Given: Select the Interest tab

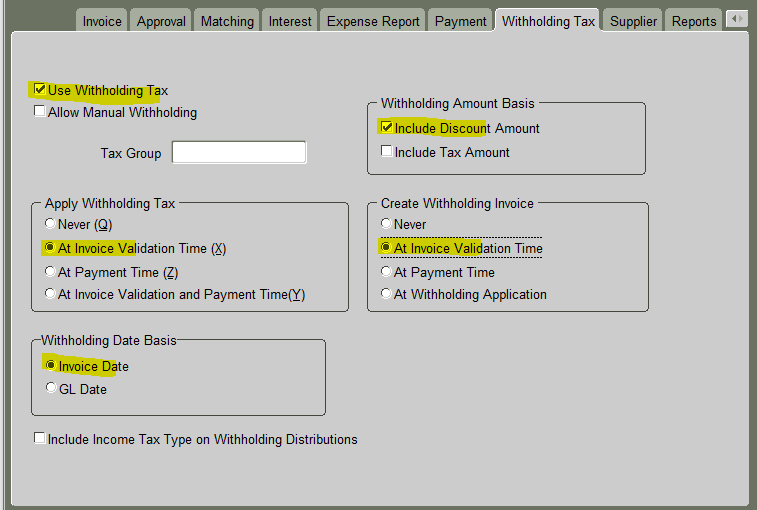Looking at the screenshot, I should 290,21.
